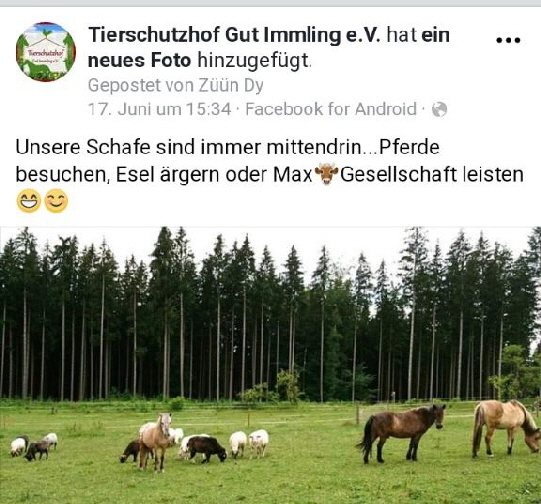Viewport: 541px width, 504px height.
Task: Click the dark brown horse in photo
Action: (x=401, y=433)
